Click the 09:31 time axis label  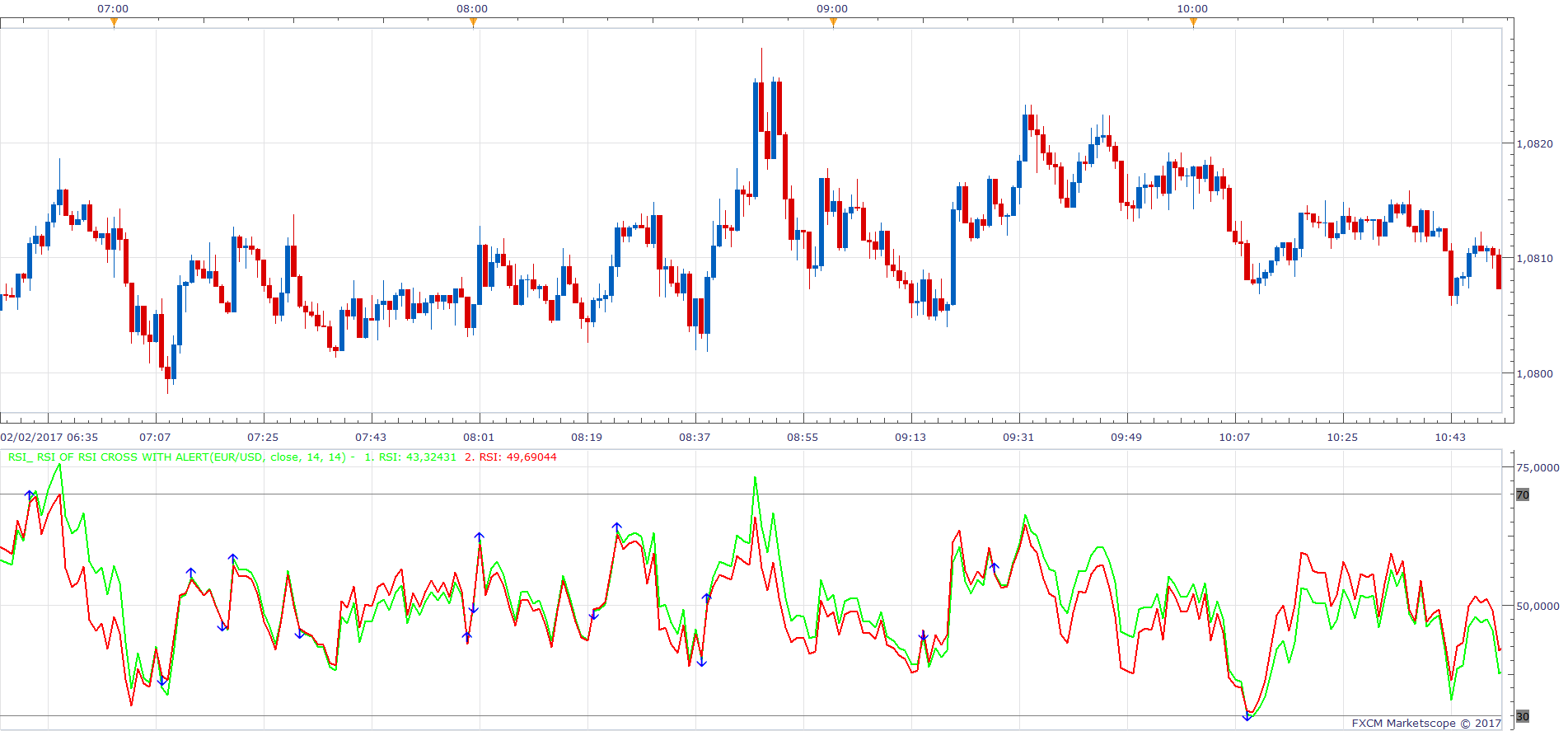1018,437
